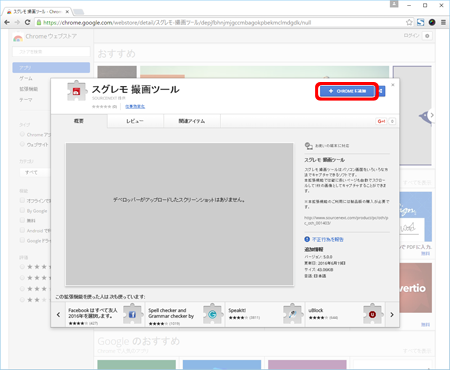Click the share icon beside the add button
Viewport: 450px width, 370px height.
381,91
